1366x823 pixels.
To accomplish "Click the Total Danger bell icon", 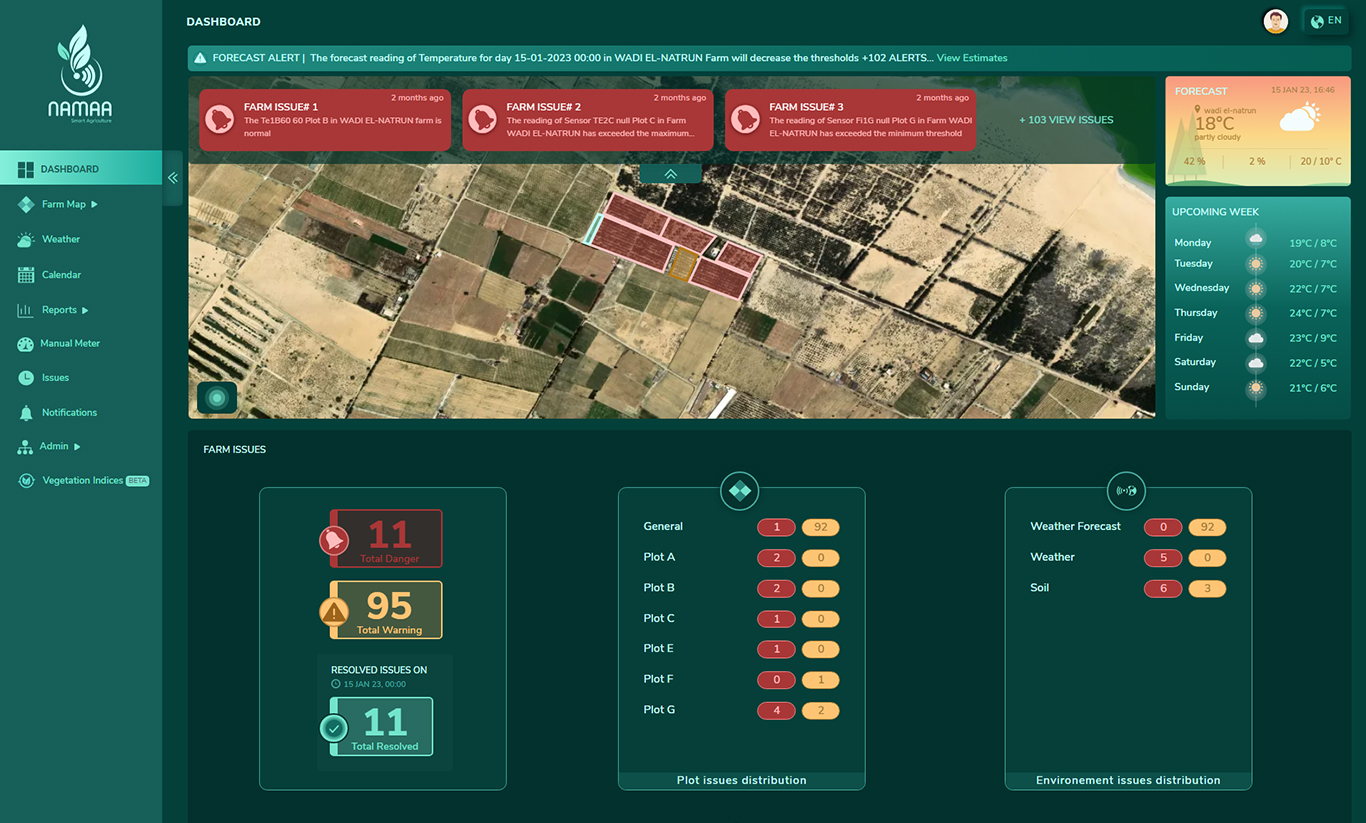I will (x=333, y=541).
